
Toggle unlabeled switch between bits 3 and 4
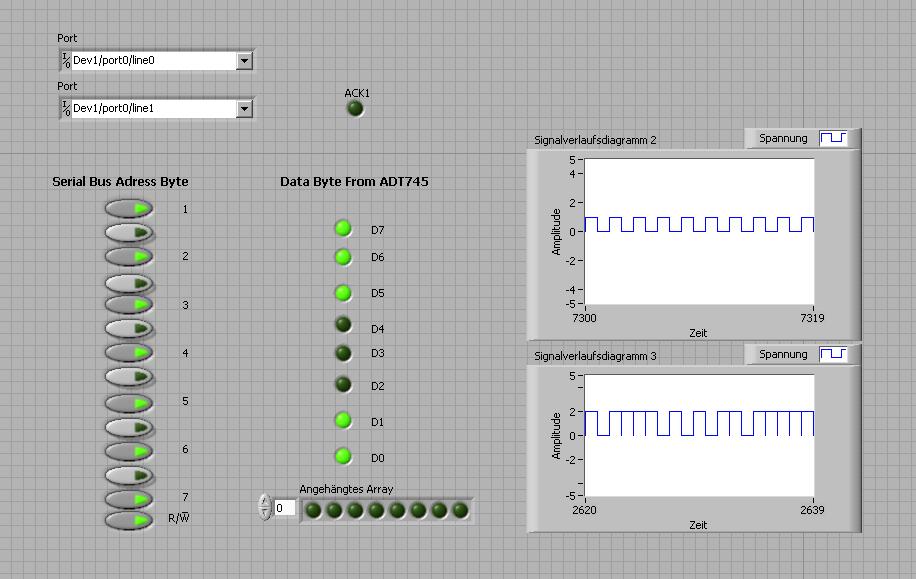[129, 328]
